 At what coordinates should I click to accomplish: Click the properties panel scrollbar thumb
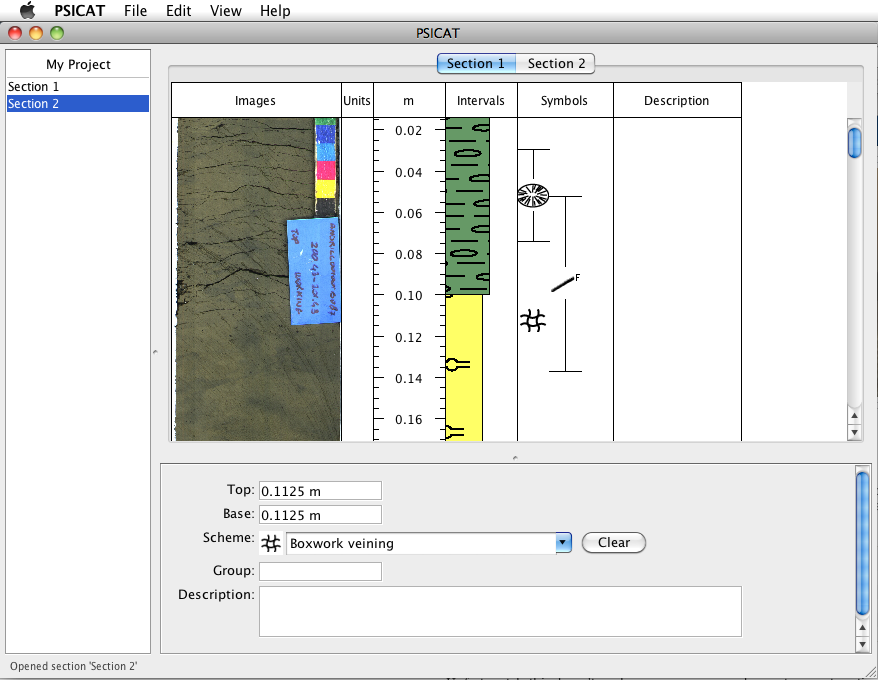coord(863,544)
